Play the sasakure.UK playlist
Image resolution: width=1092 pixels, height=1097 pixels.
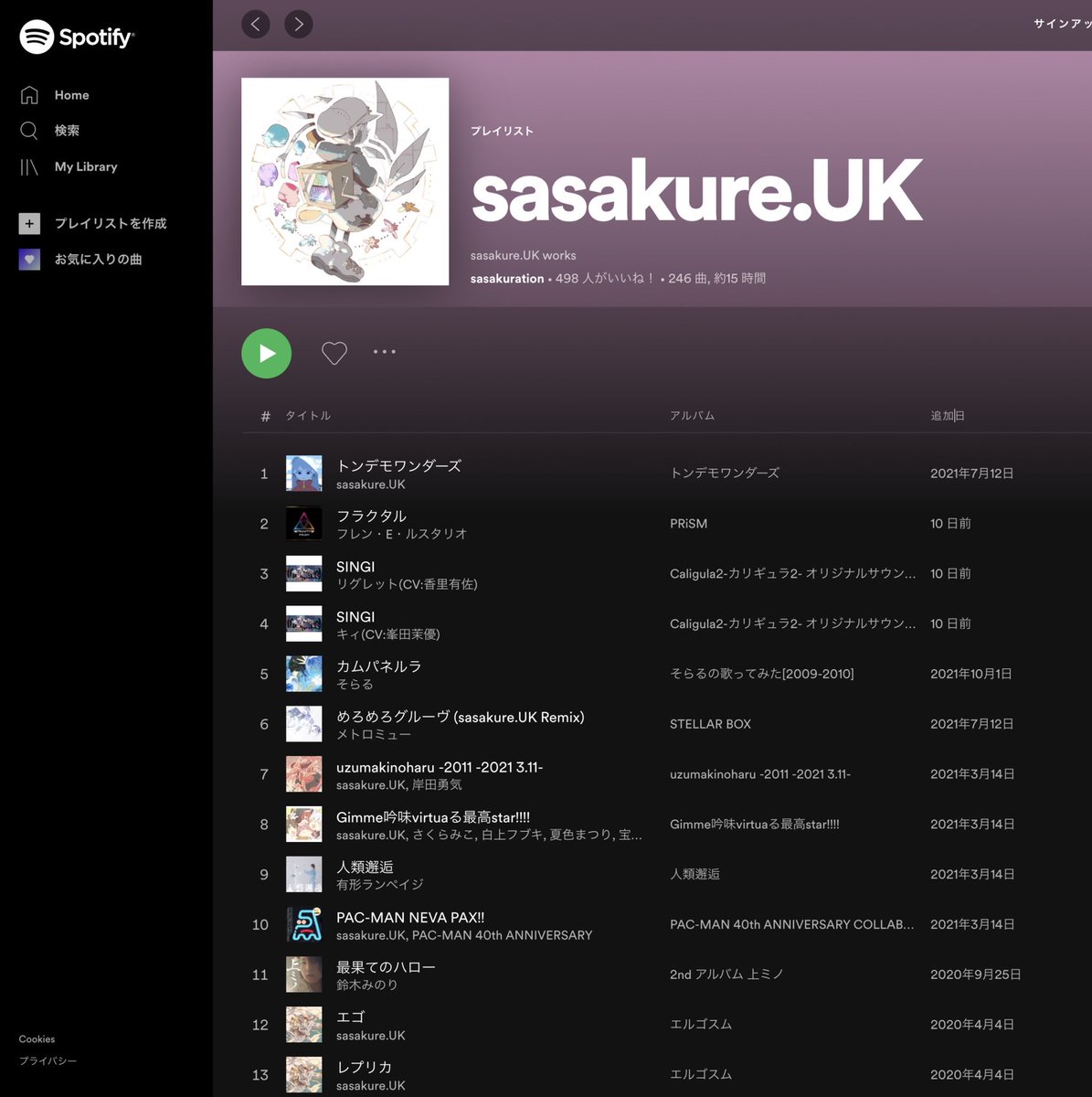[266, 353]
